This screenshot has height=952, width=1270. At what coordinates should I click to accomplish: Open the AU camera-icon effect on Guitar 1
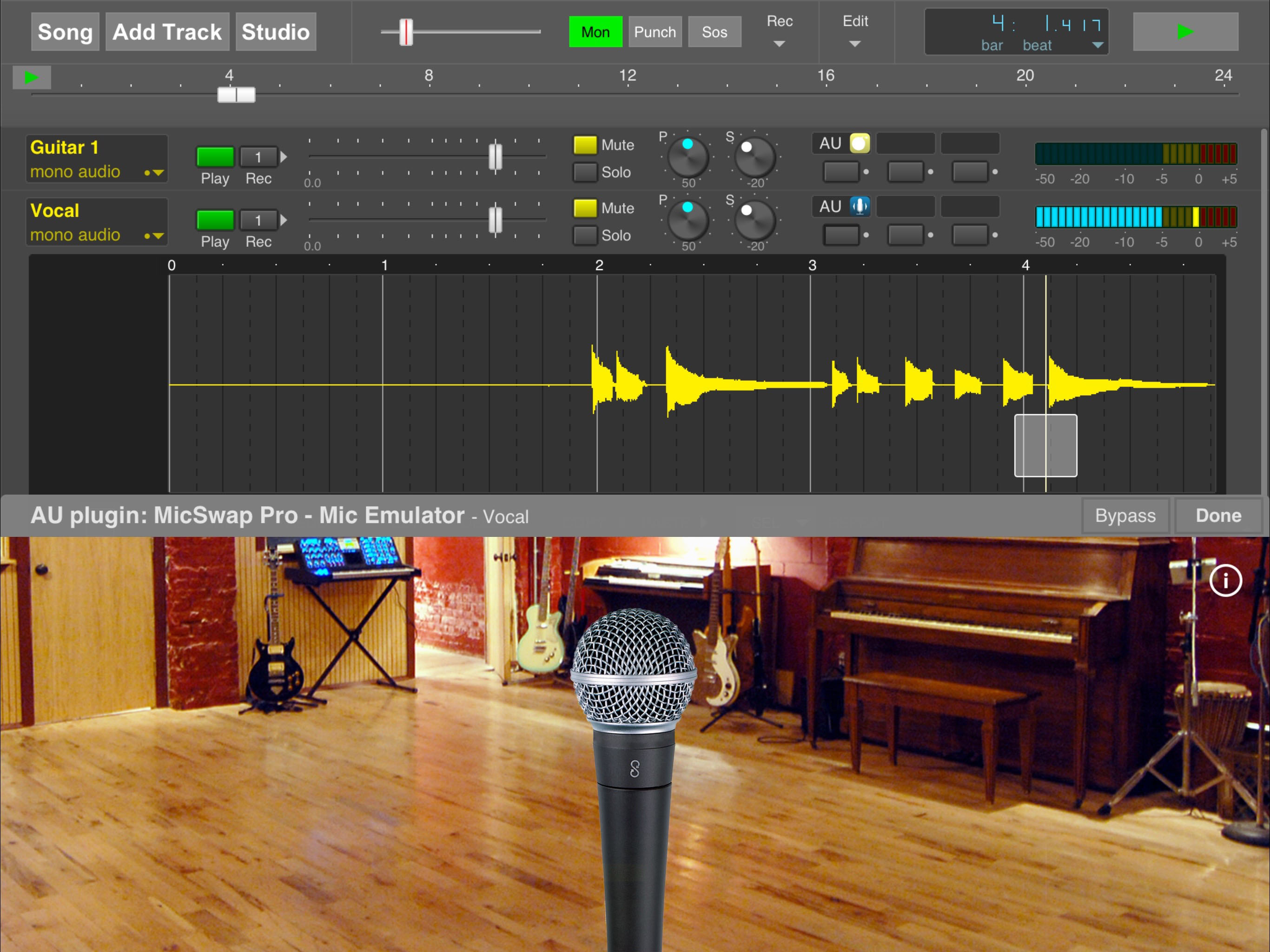[x=859, y=144]
